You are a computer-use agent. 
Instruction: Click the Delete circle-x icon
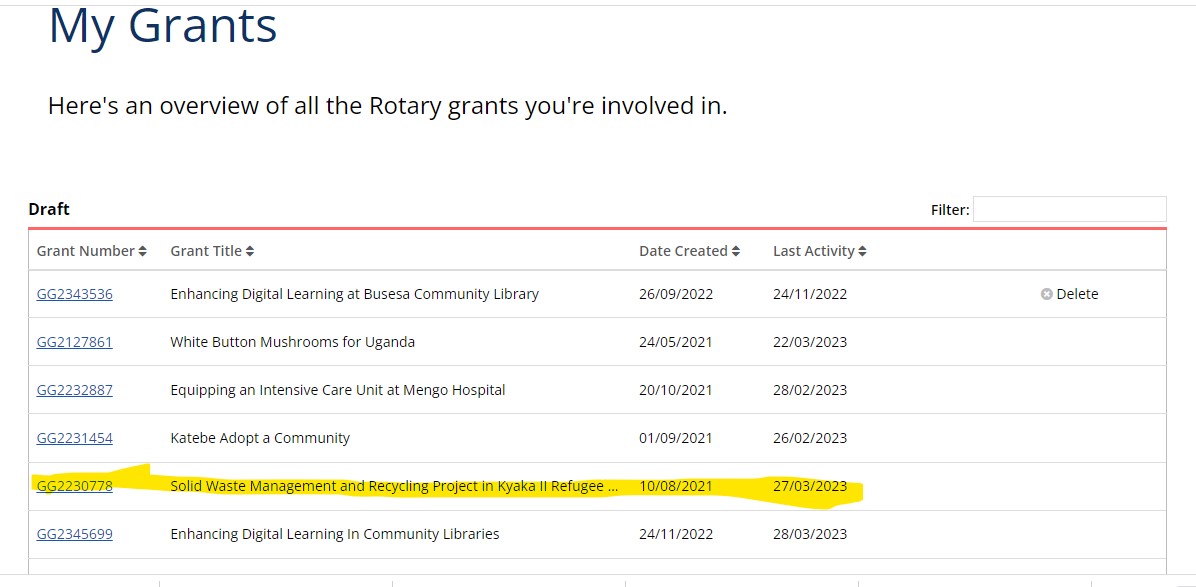1046,294
